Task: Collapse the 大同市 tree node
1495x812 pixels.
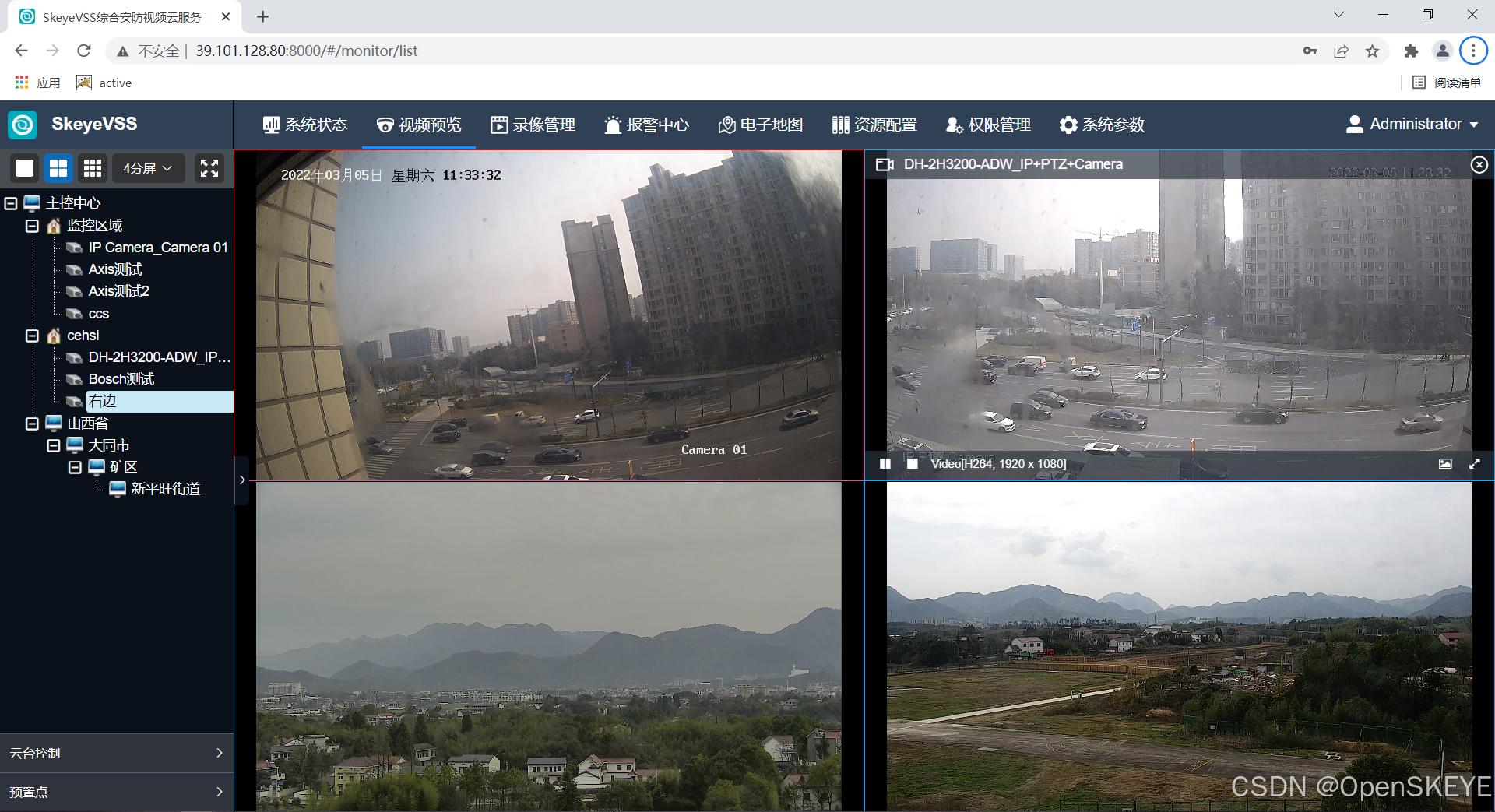Action: pos(54,445)
